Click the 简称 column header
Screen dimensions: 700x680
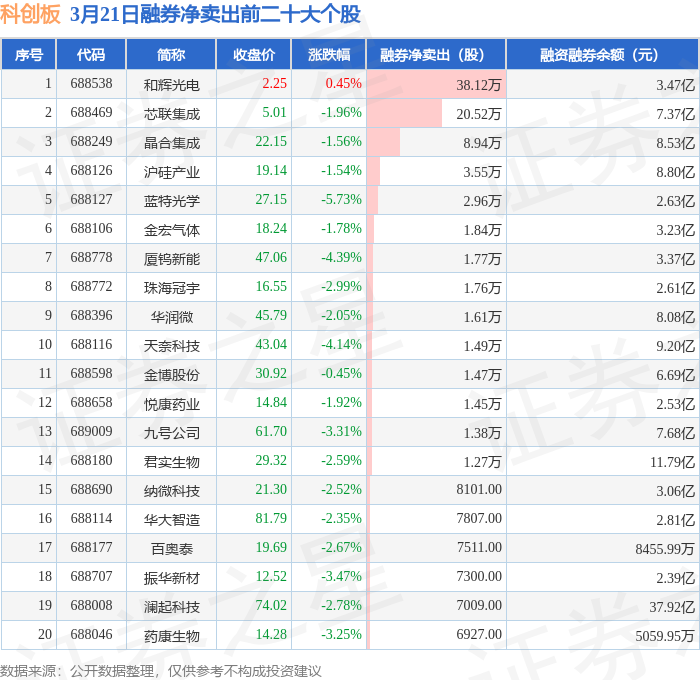(171, 54)
